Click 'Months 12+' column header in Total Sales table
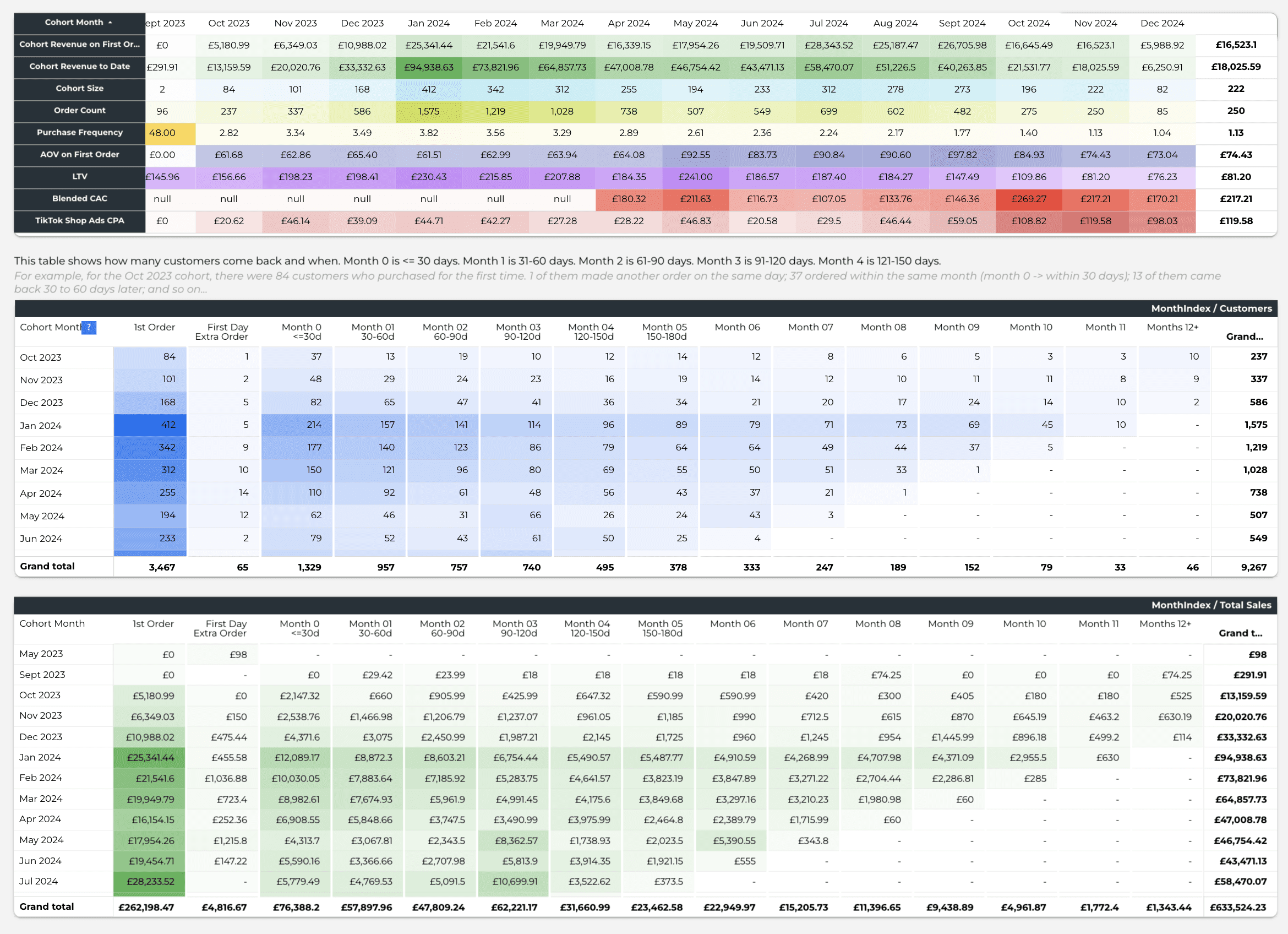The height and width of the screenshot is (934, 1288). (x=1165, y=624)
